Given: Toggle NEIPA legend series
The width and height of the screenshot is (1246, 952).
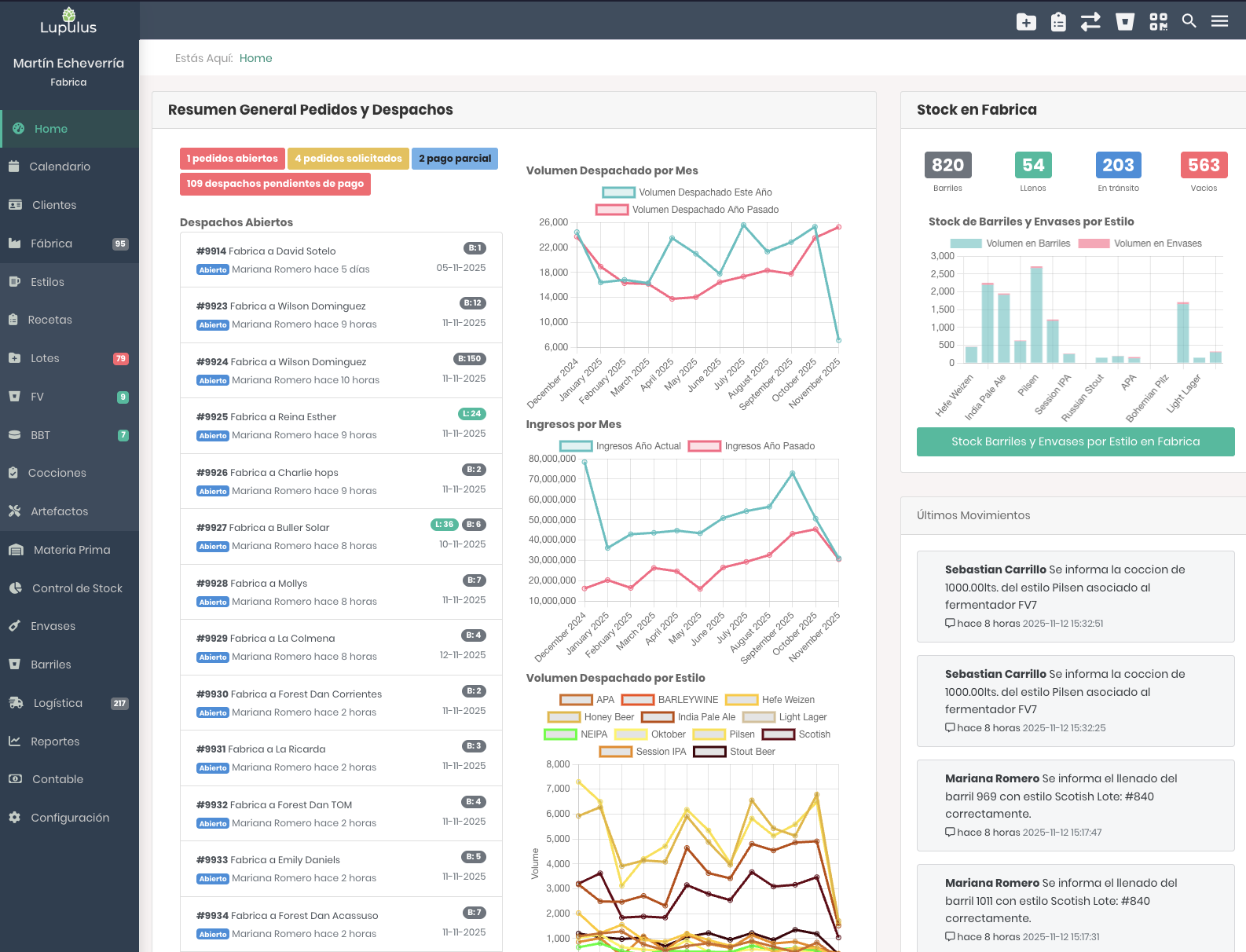Looking at the screenshot, I should pos(576,734).
